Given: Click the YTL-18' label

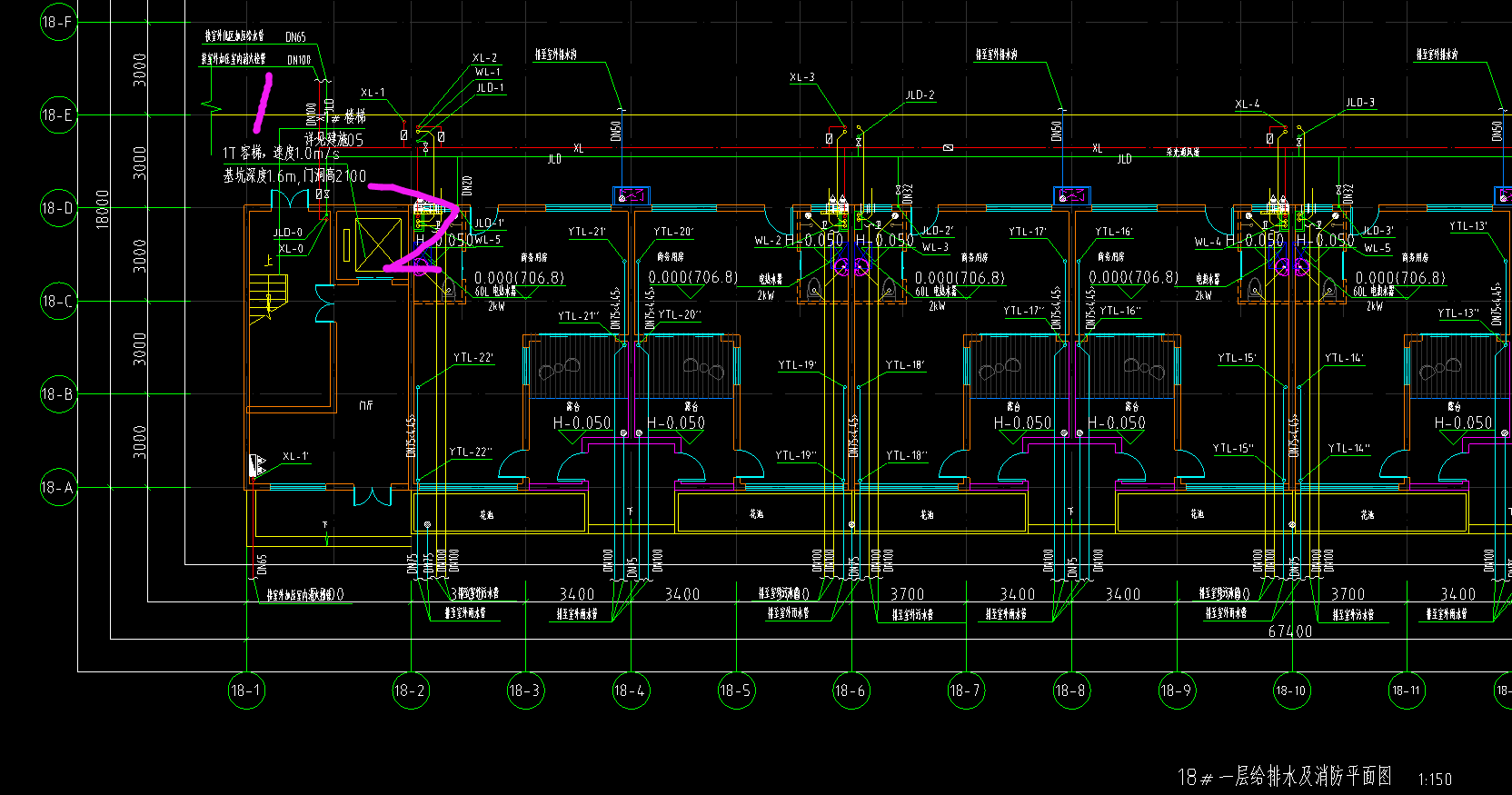Looking at the screenshot, I should pos(905,365).
